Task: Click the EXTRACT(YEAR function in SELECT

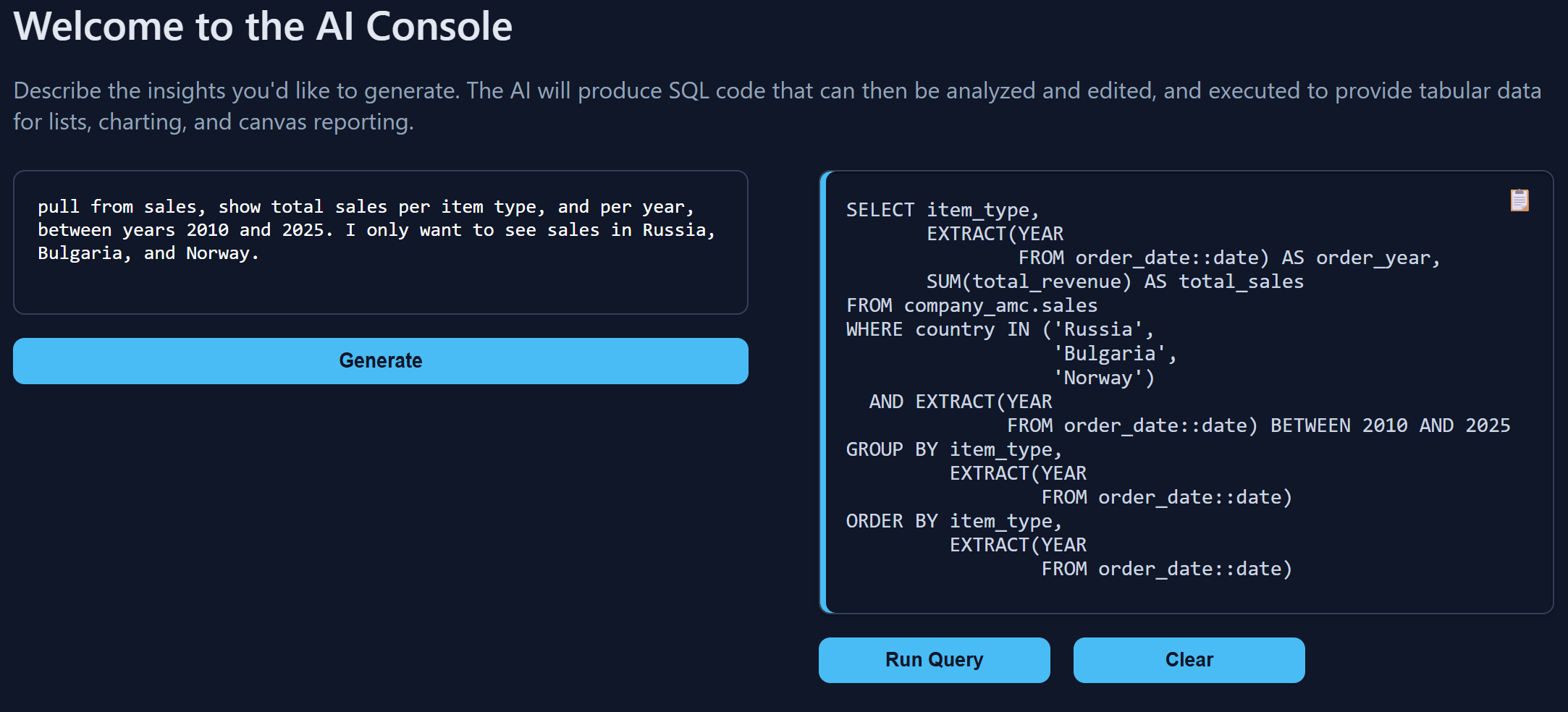Action: 995,233
